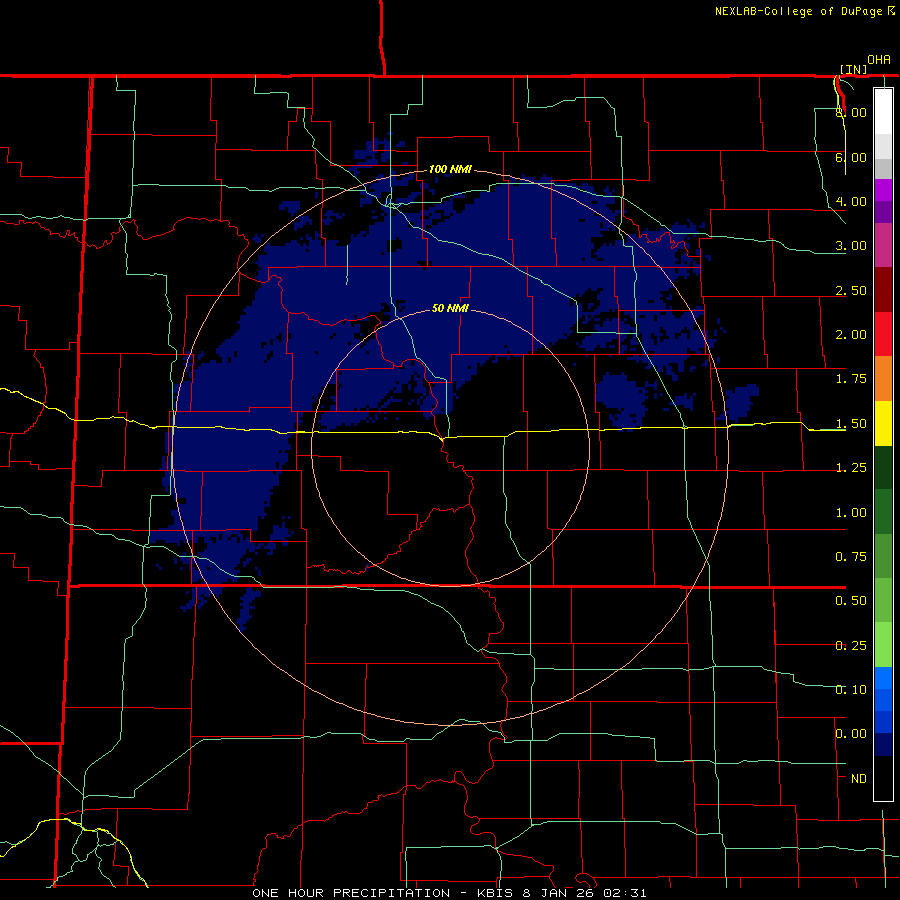Click the 3.00 scale label
Screen dimensions: 900x900
tap(851, 246)
